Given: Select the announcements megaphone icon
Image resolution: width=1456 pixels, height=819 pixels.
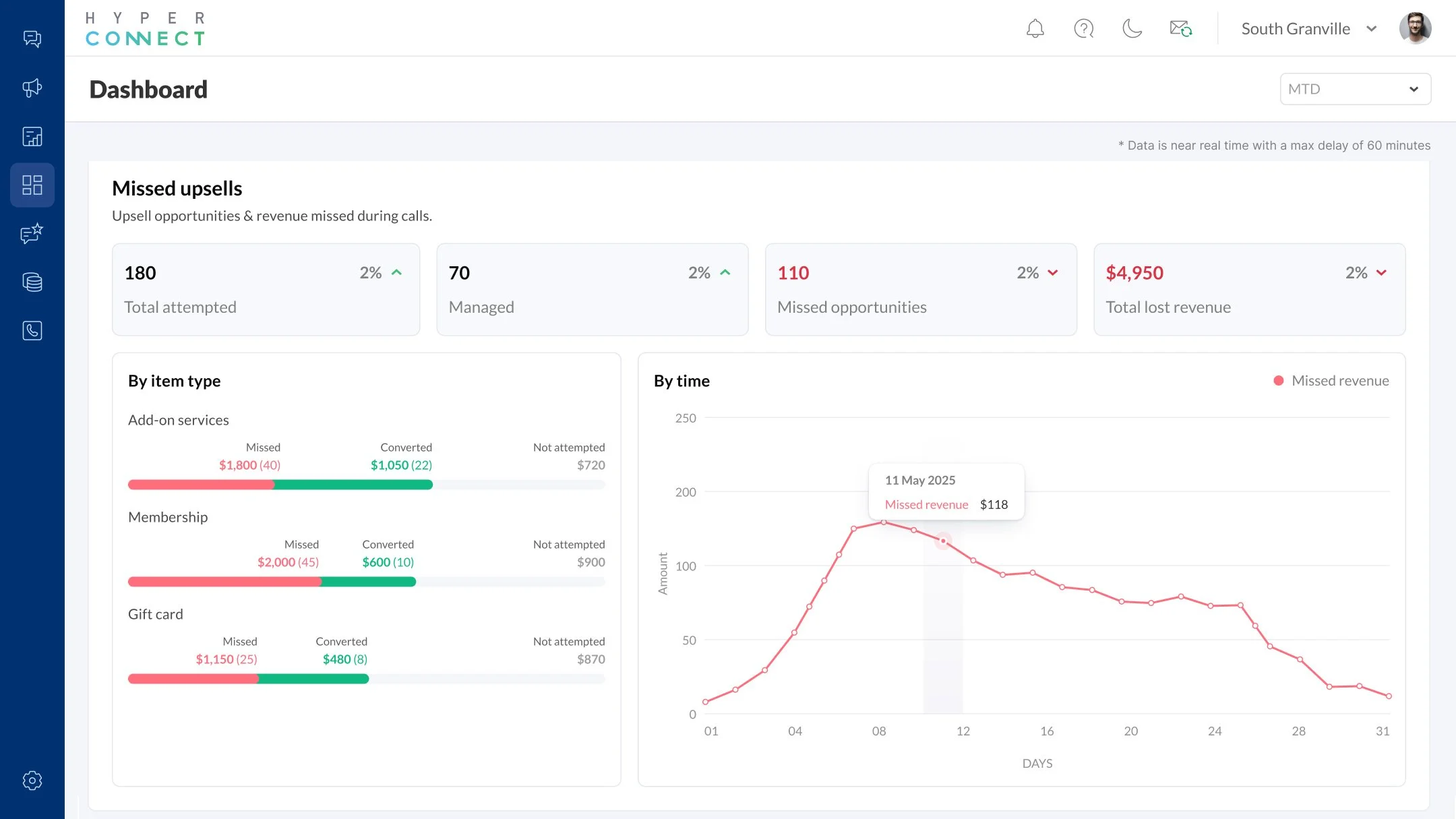Looking at the screenshot, I should pyautogui.click(x=32, y=88).
